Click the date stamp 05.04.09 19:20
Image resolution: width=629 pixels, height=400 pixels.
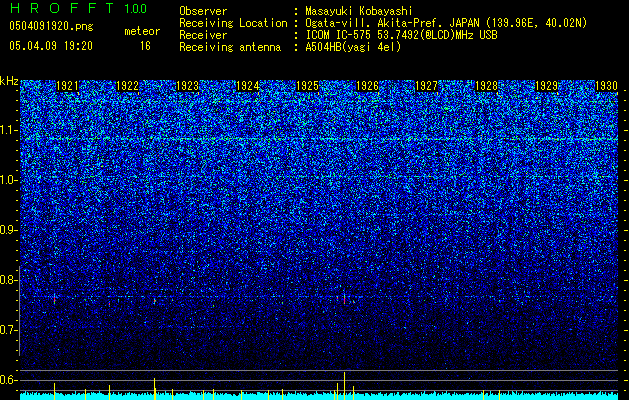coord(51,46)
